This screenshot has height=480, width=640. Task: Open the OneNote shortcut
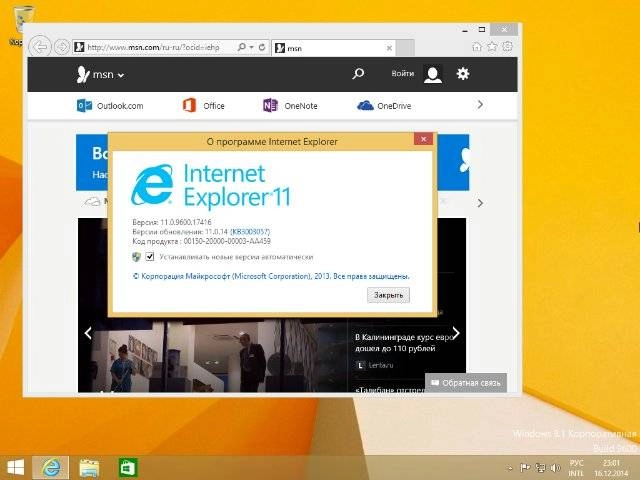click(x=290, y=106)
